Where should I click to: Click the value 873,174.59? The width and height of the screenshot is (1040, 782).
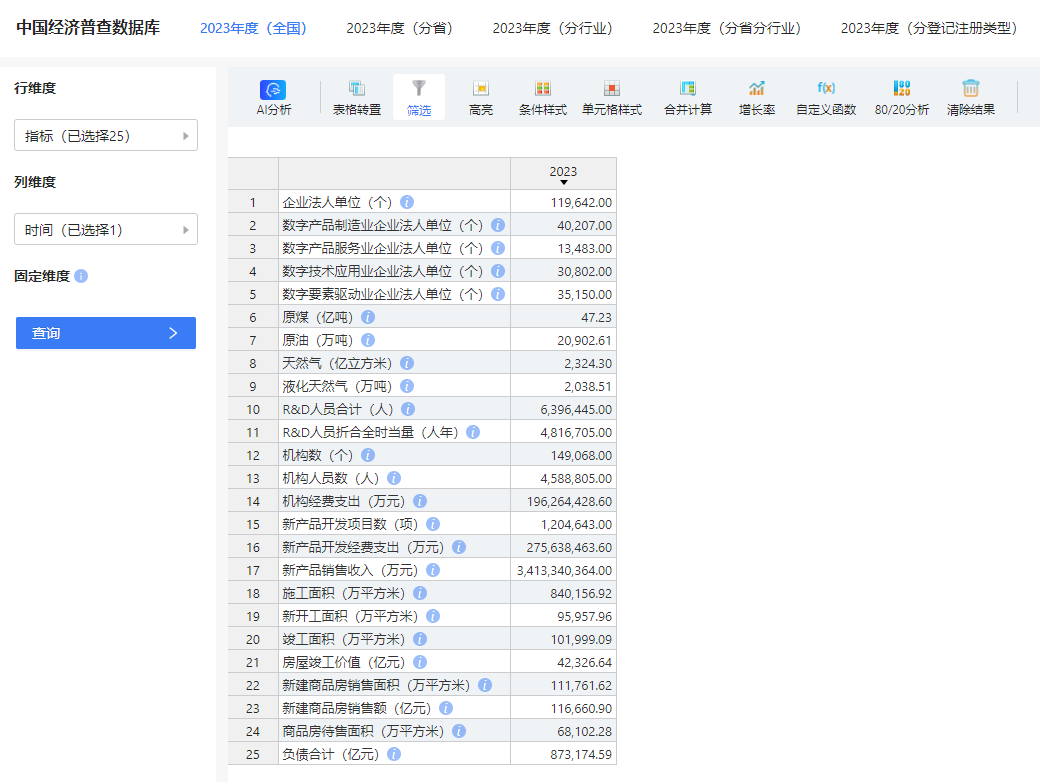[x=581, y=754]
